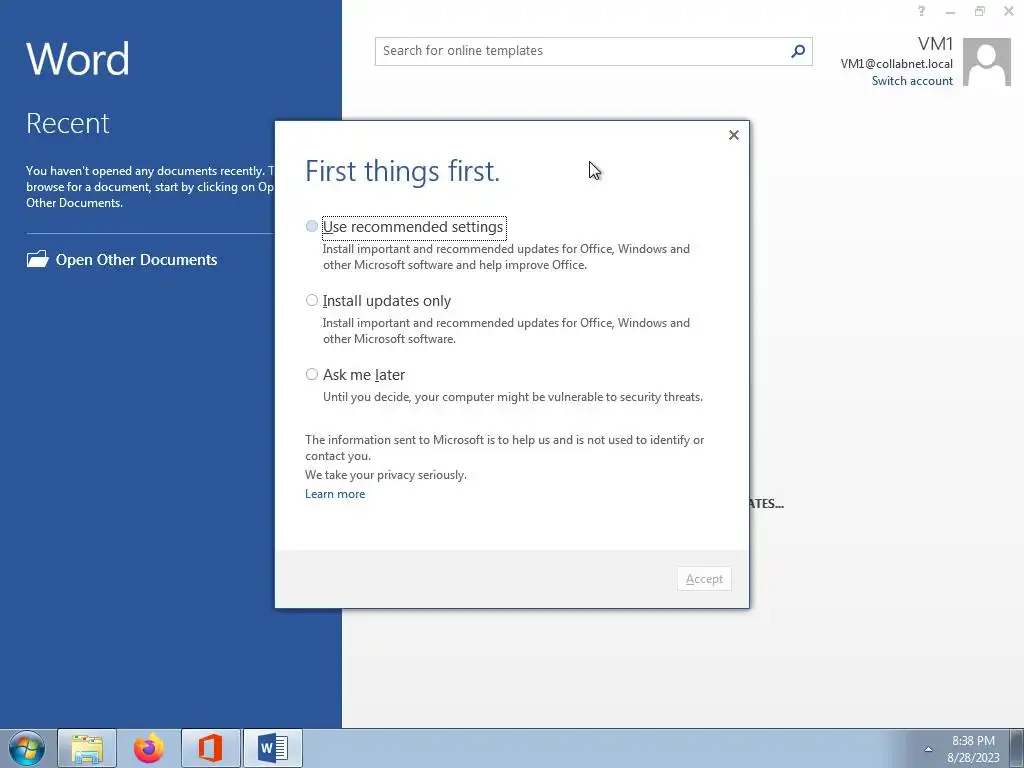Image resolution: width=1024 pixels, height=768 pixels.
Task: Click the folder icon beside Open Other Documents
Action: pyautogui.click(x=37, y=259)
